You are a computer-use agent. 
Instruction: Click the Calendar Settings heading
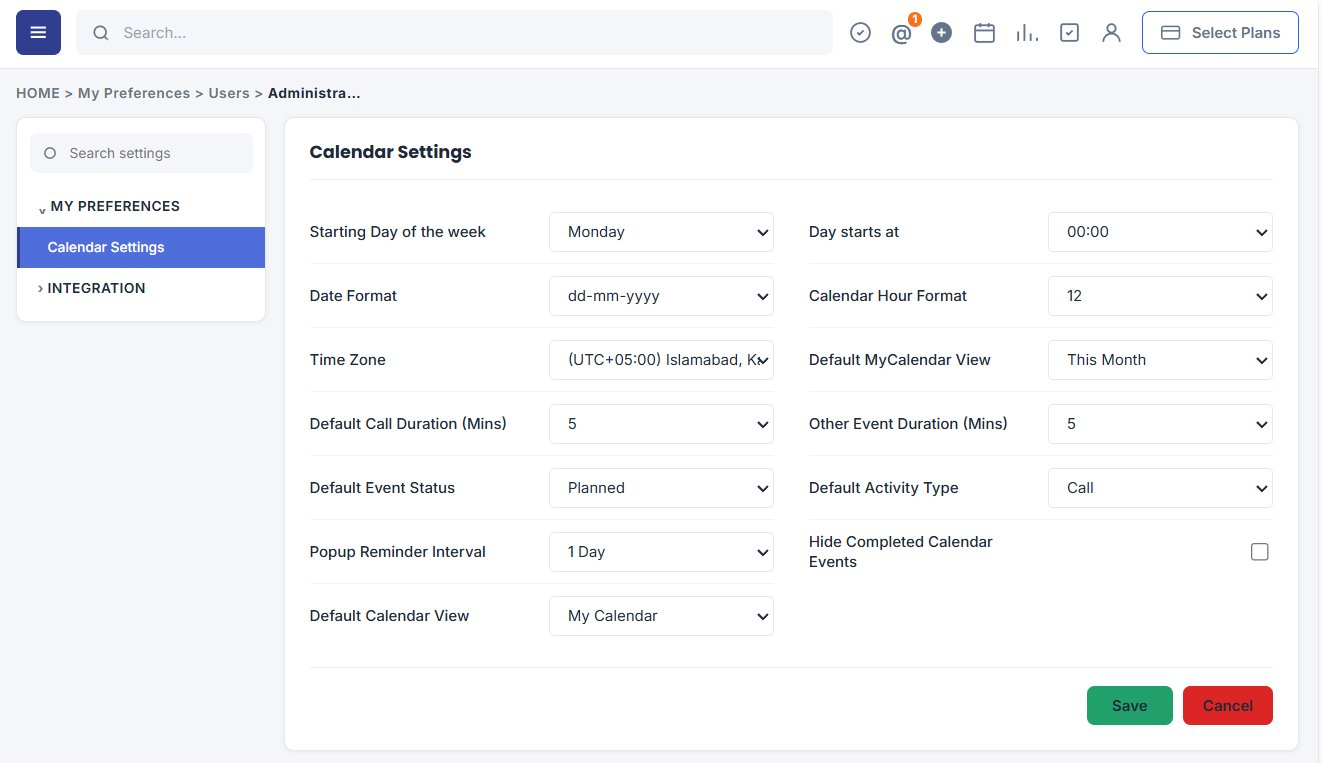point(390,152)
